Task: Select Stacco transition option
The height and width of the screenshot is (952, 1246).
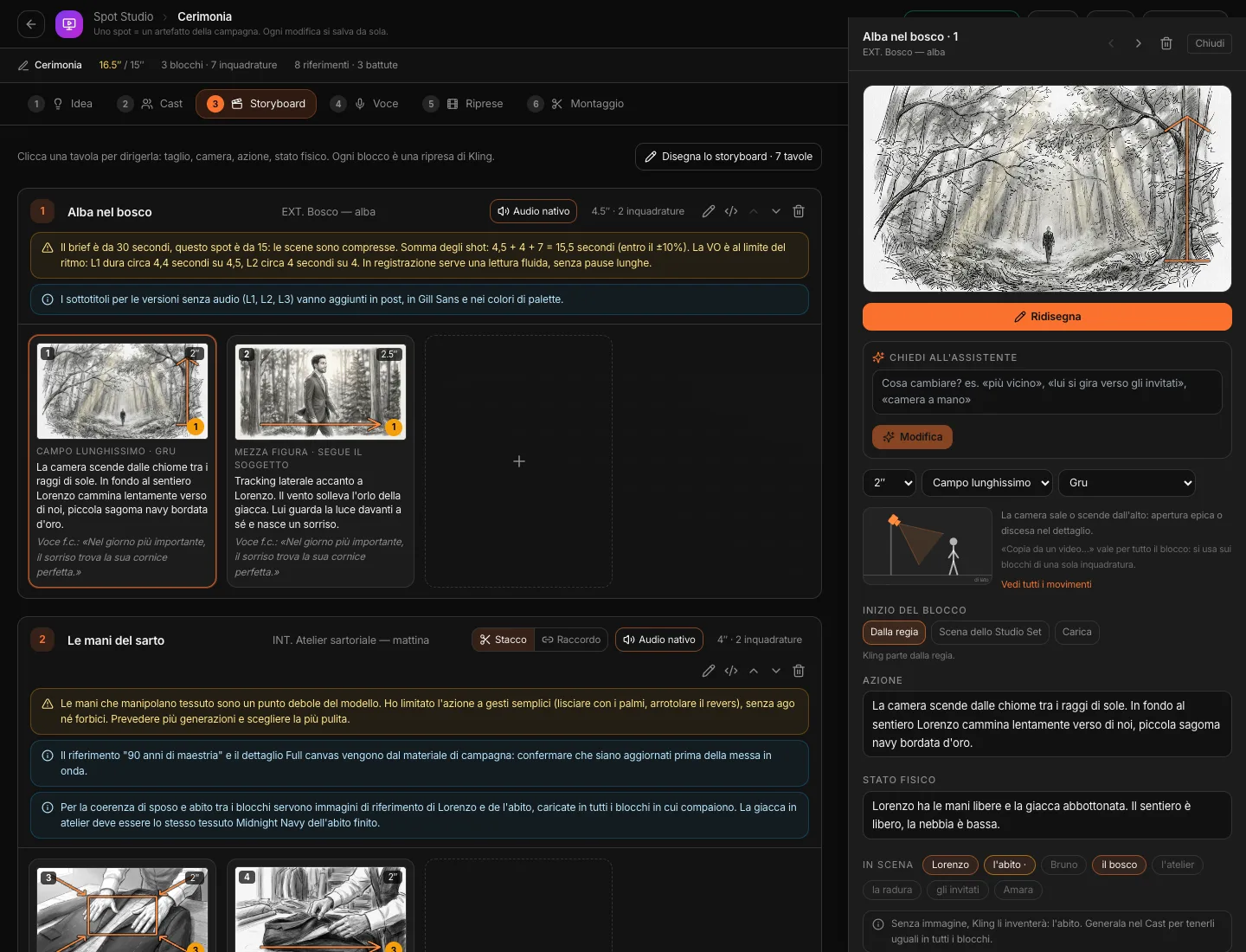Action: pos(504,640)
